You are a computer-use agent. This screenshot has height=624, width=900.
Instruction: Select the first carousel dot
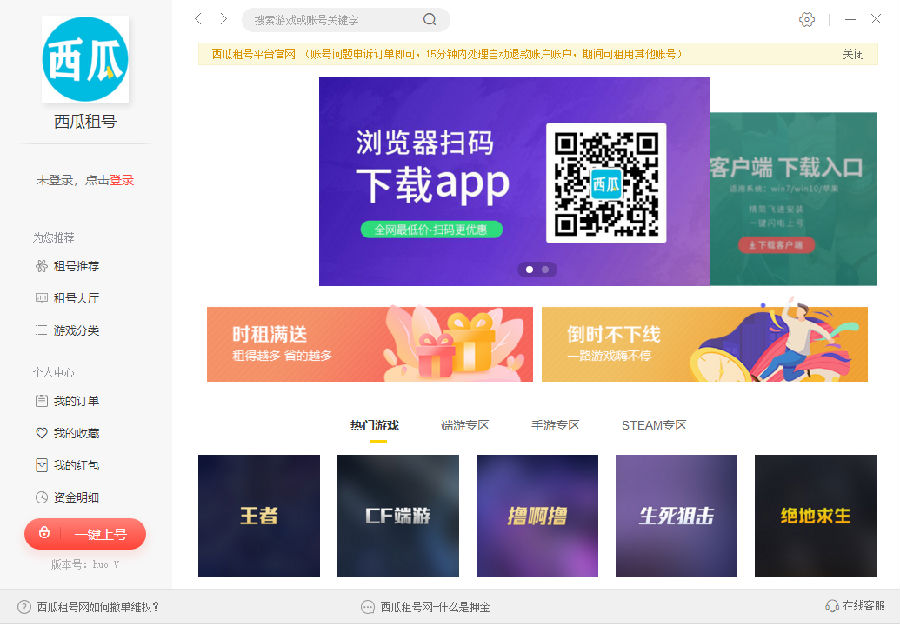click(x=529, y=269)
